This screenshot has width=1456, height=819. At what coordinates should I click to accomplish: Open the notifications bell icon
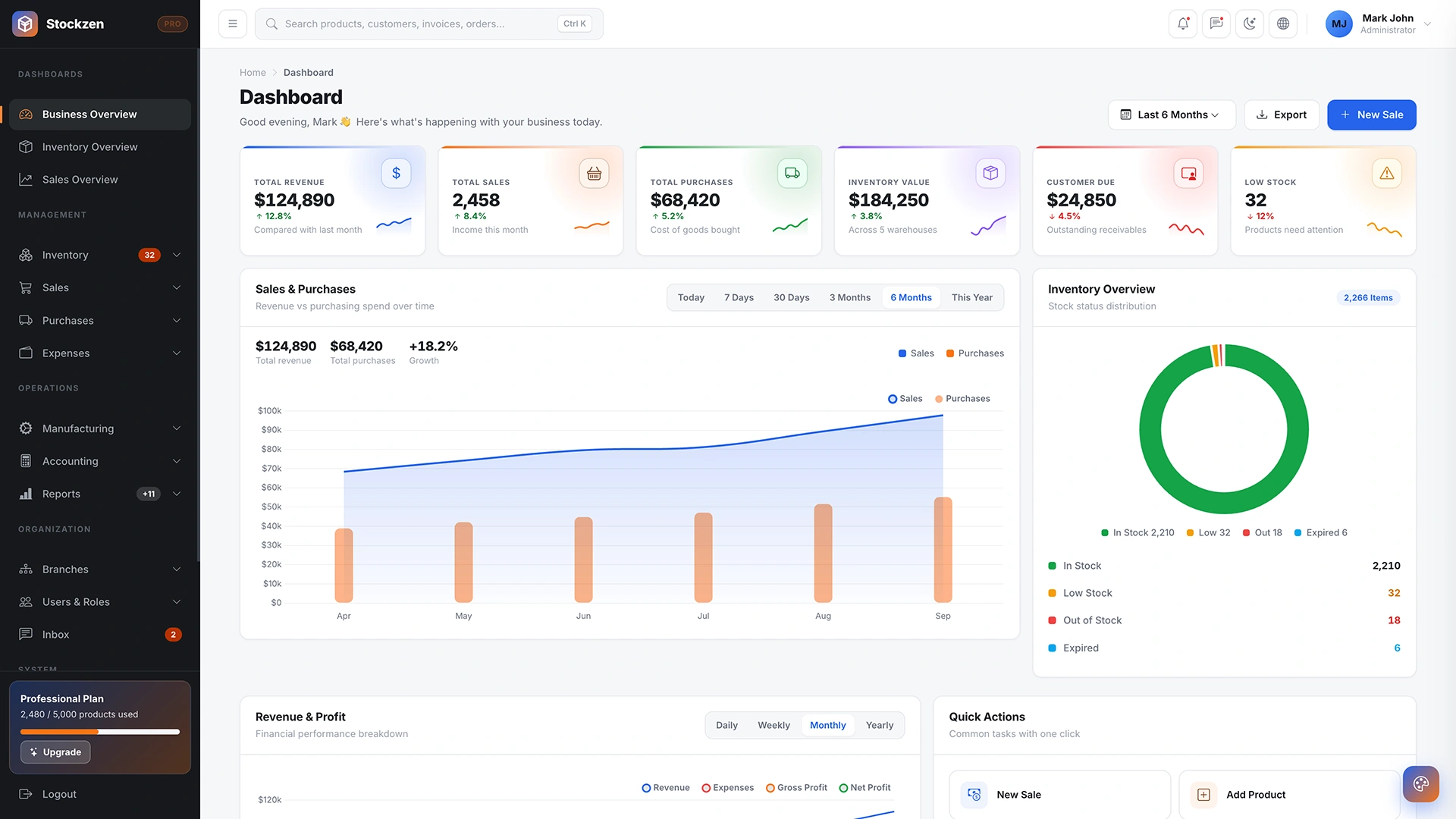1183,24
